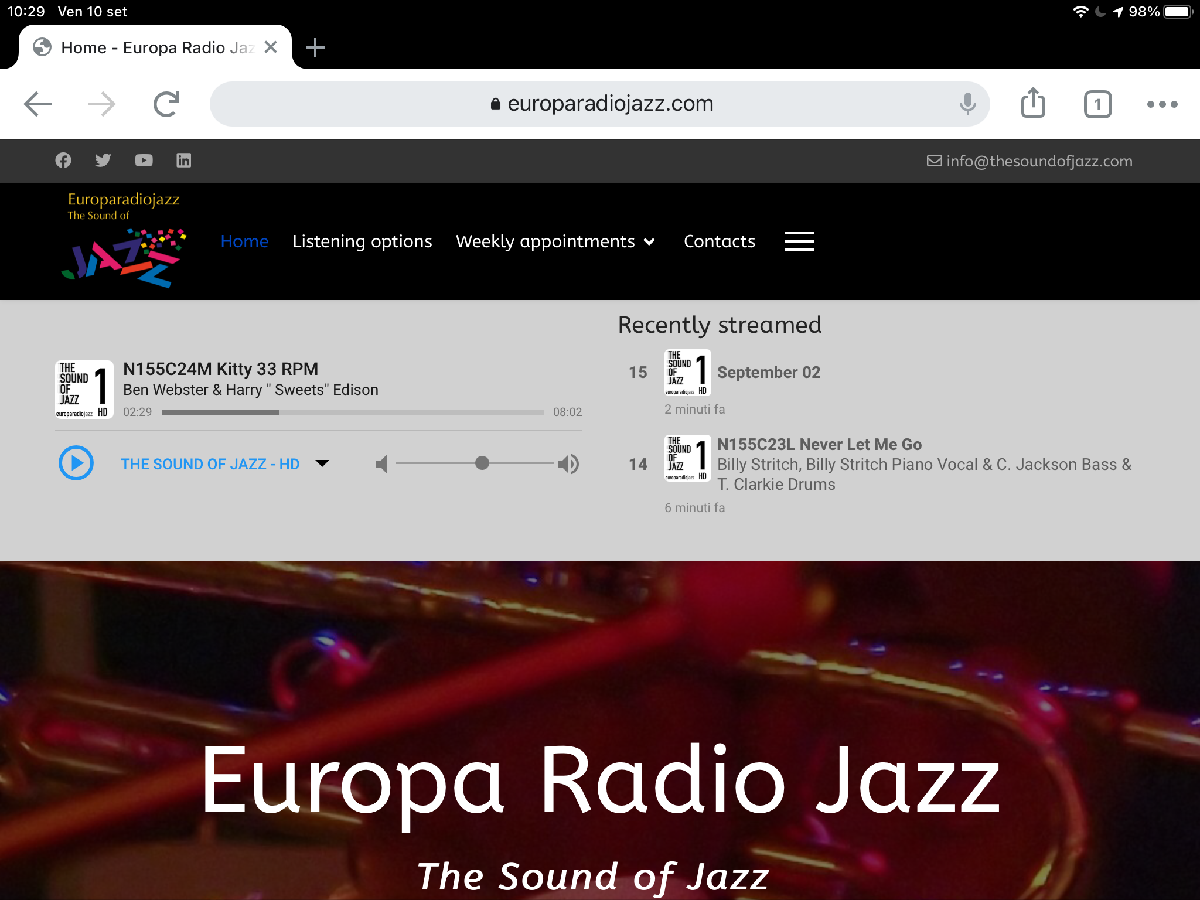Go back with the browser back arrow

click(38, 104)
